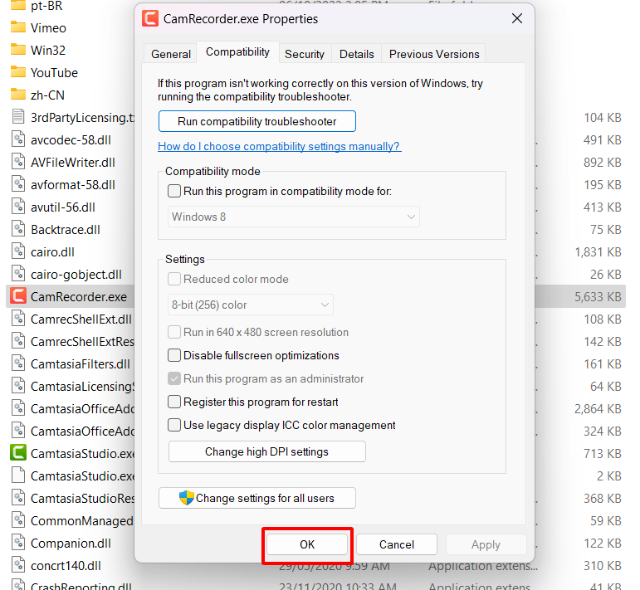Click the cairo-gobject.dll file icon
Viewport: 640px width, 590px height.
click(18, 274)
